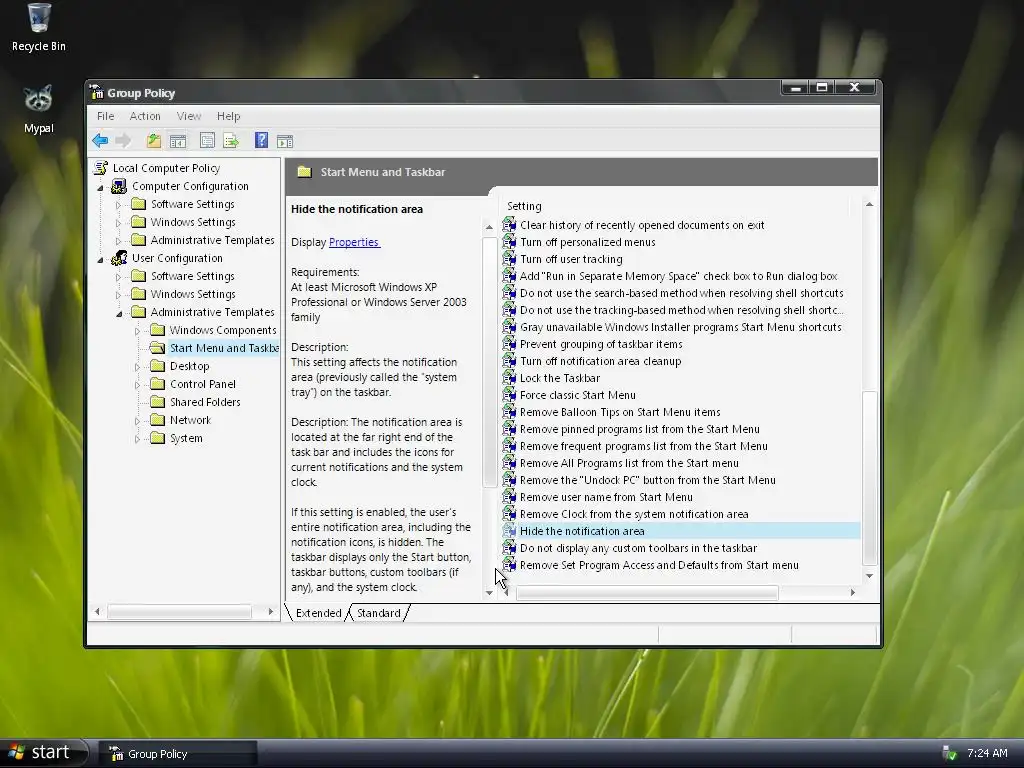Click policy icon beside Prevent grouping of taskbar items
The width and height of the screenshot is (1024, 768).
(x=509, y=344)
